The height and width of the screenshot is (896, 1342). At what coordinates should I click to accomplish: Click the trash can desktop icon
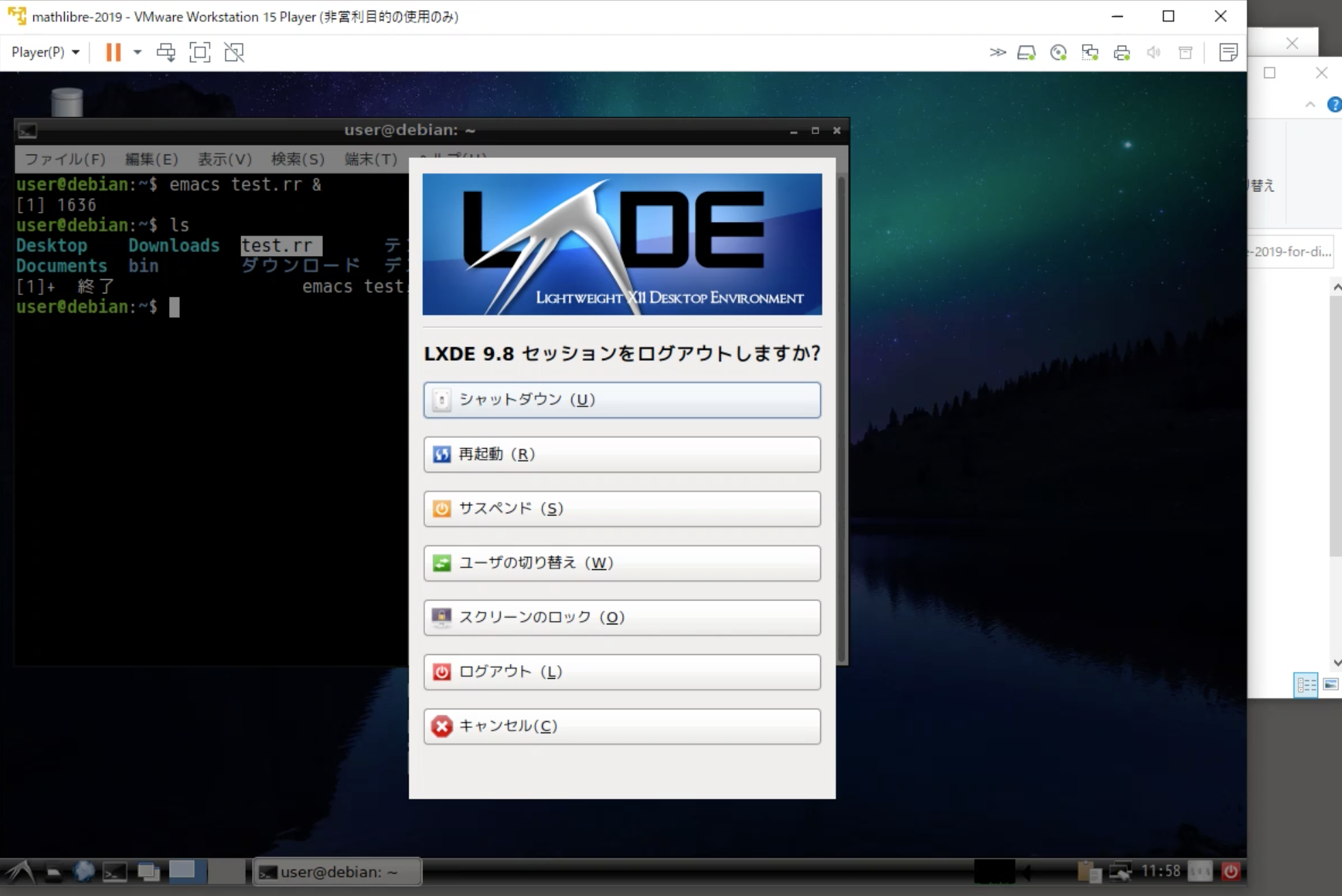click(67, 102)
